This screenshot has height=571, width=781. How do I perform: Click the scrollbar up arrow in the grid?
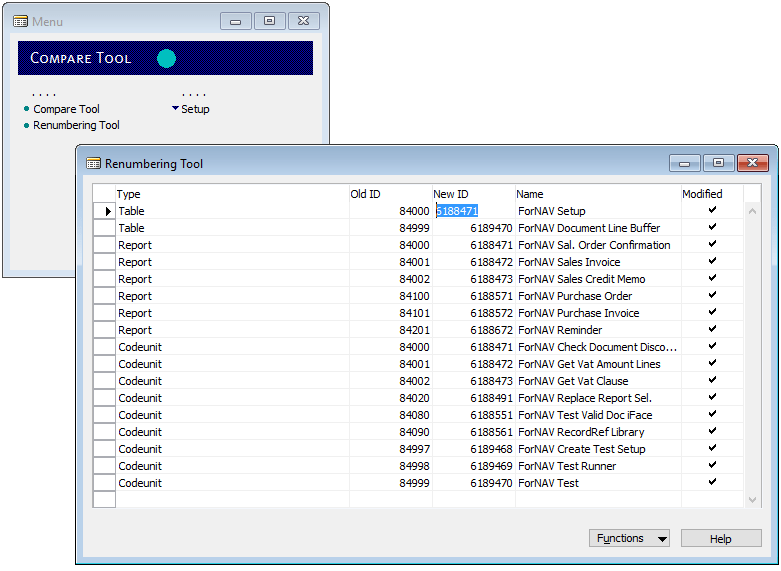point(753,211)
